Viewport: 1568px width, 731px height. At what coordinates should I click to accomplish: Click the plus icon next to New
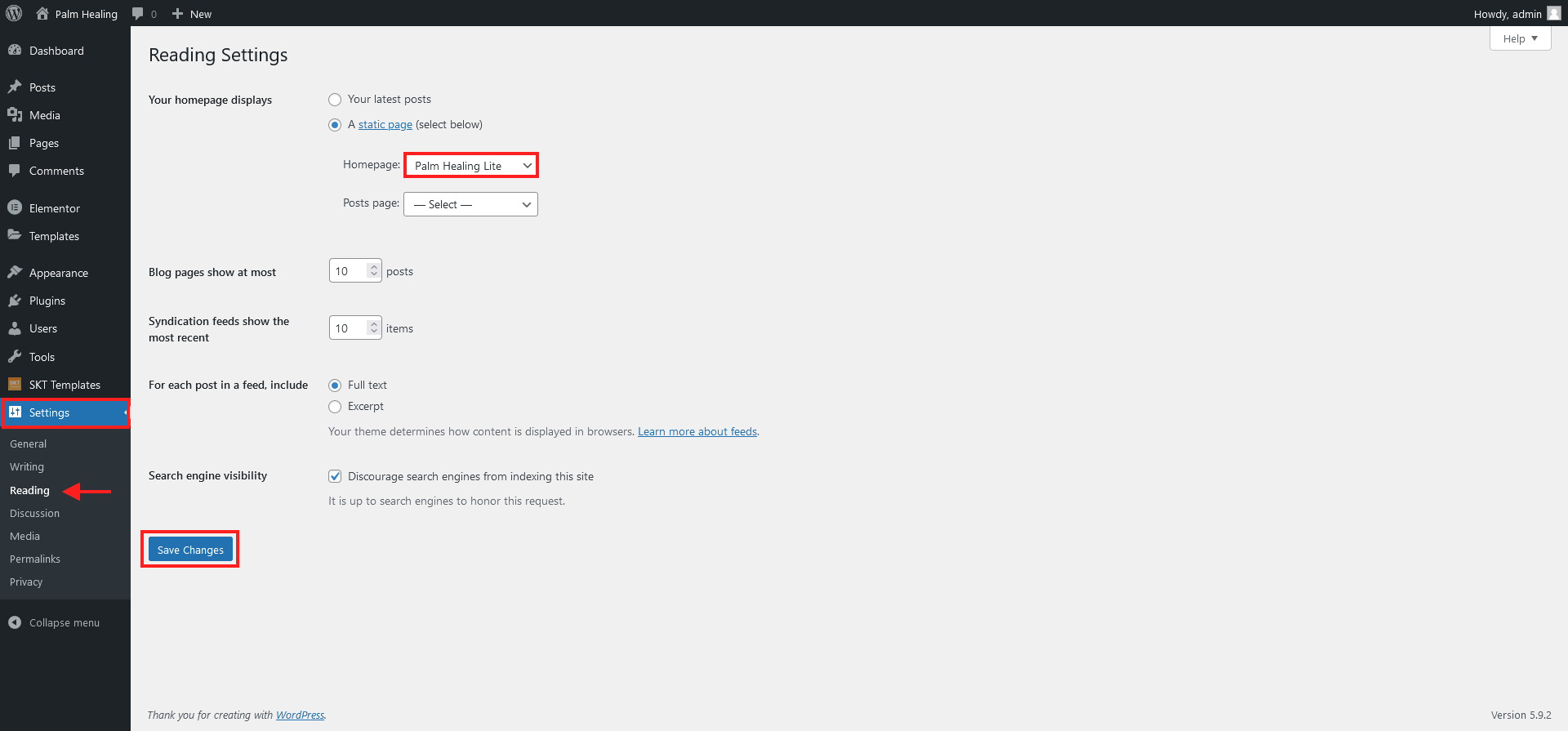click(177, 14)
